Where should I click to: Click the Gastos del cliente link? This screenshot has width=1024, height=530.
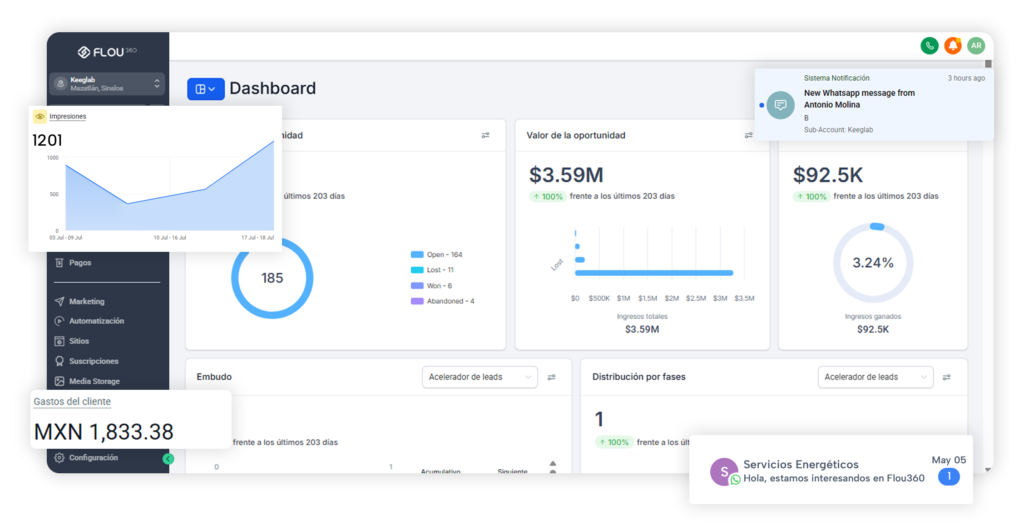[x=72, y=402]
